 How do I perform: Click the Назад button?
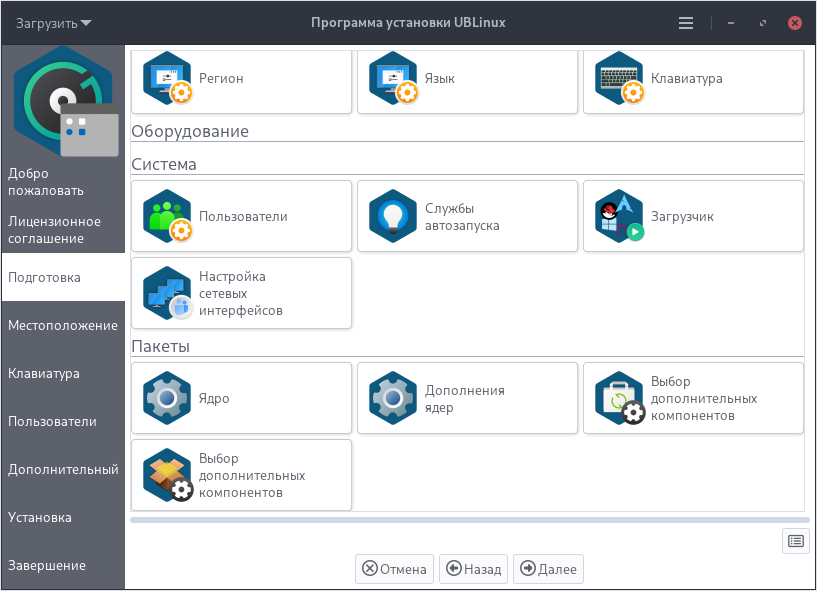pos(474,569)
